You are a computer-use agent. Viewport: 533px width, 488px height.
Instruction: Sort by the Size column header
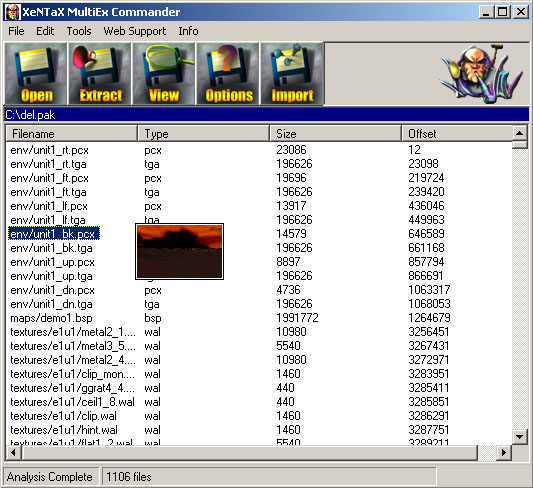(x=335, y=134)
